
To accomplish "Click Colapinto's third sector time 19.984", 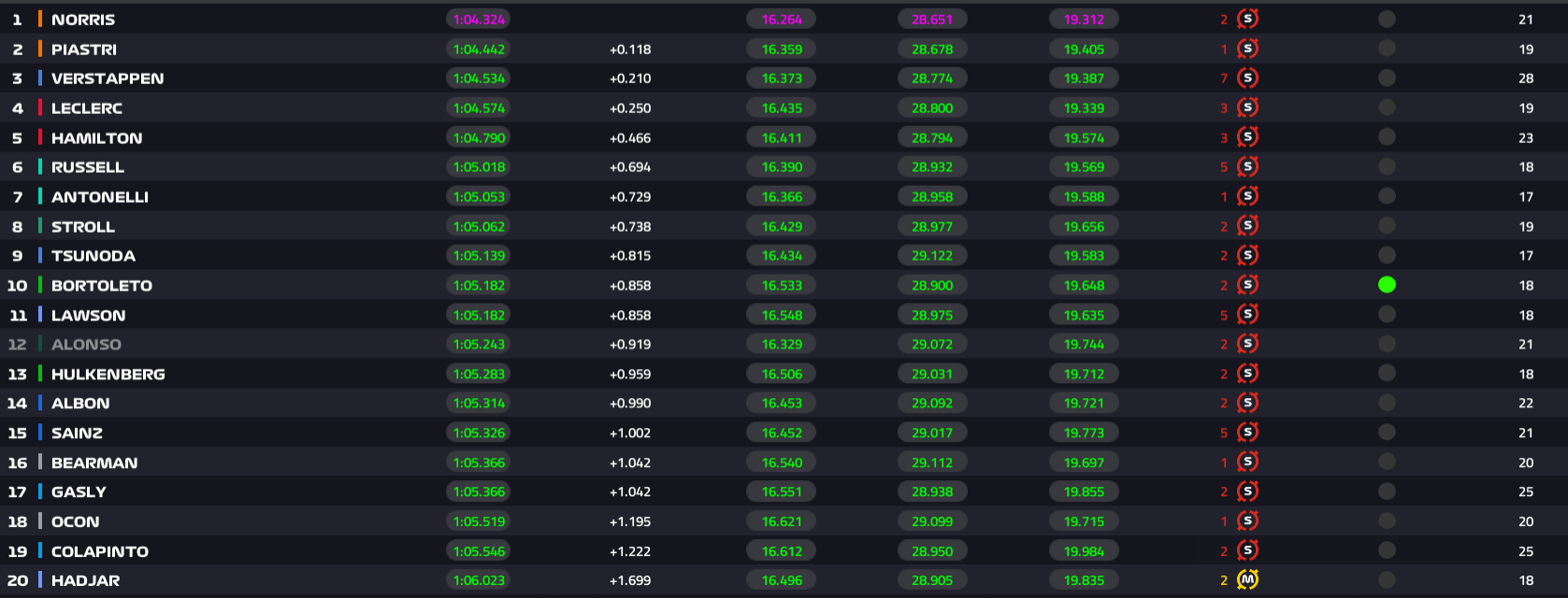I will [1084, 551].
